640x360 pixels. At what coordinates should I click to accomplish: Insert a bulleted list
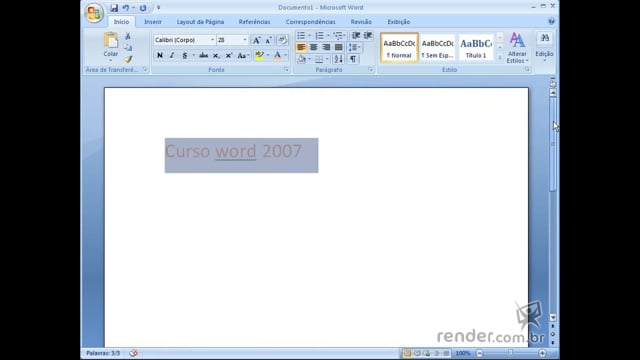pos(301,36)
